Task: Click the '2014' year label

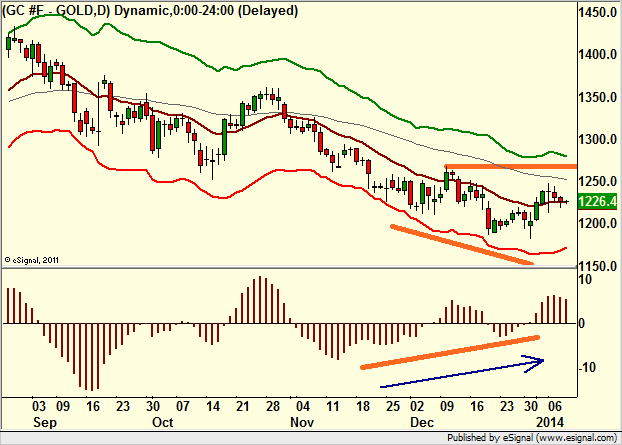Action: 550,422
